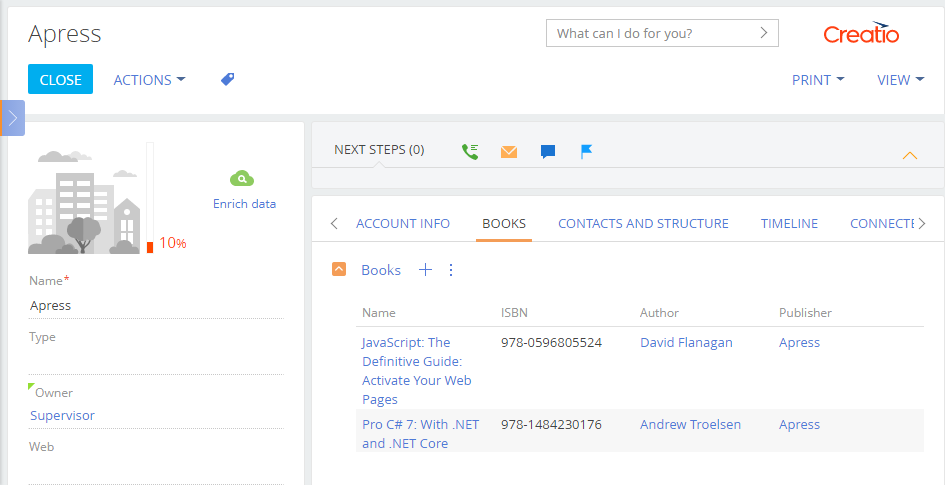Open Apress publisher in Pro C# row
945x485 pixels.
pos(799,424)
